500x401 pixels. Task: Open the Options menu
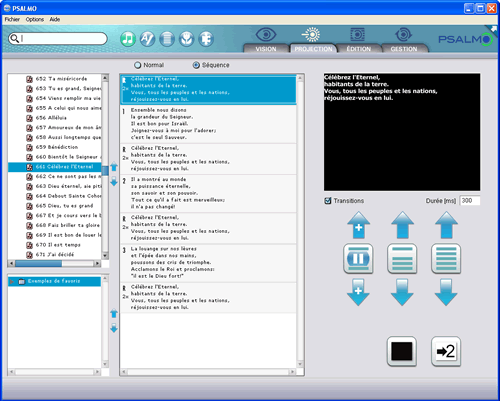tap(35, 19)
